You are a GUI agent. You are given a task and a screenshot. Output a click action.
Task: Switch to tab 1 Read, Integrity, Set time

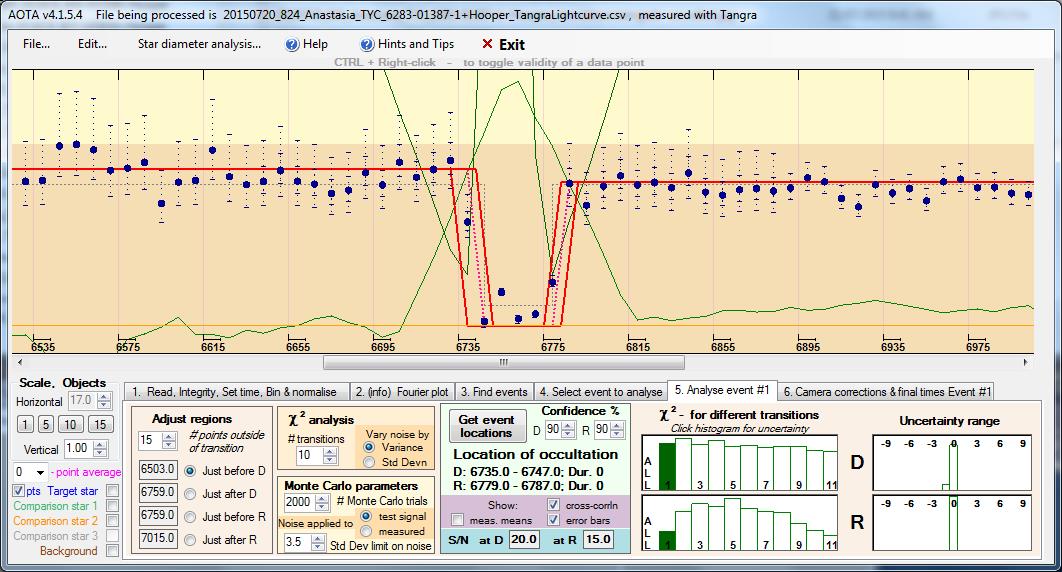[x=236, y=392]
